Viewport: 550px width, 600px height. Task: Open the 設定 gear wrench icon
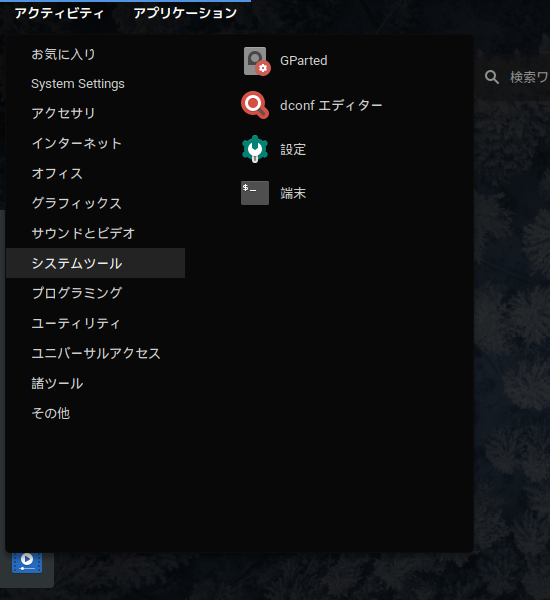pyautogui.click(x=255, y=149)
